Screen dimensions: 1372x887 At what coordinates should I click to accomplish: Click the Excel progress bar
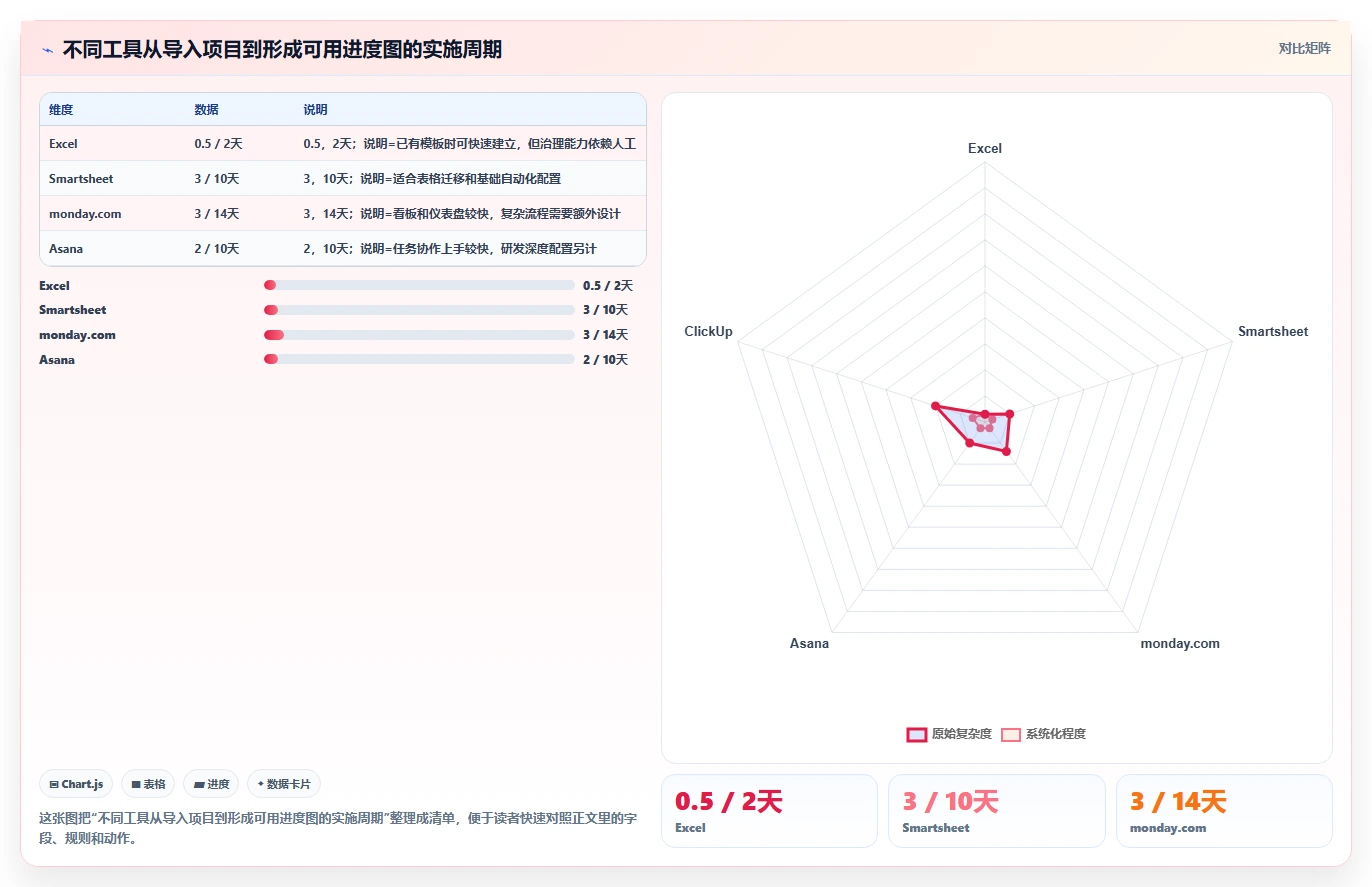coord(419,286)
